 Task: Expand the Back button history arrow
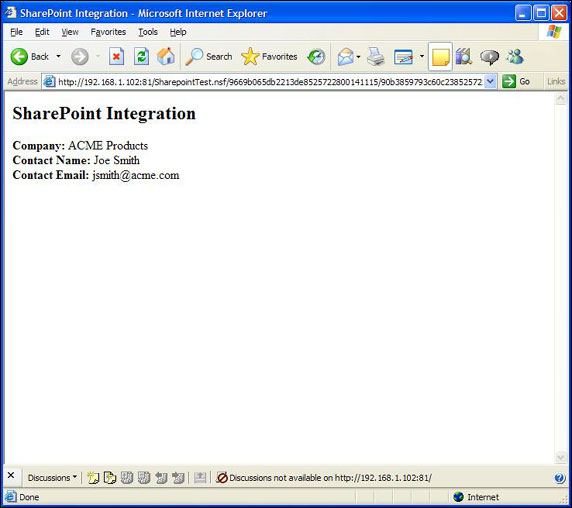pos(58,57)
